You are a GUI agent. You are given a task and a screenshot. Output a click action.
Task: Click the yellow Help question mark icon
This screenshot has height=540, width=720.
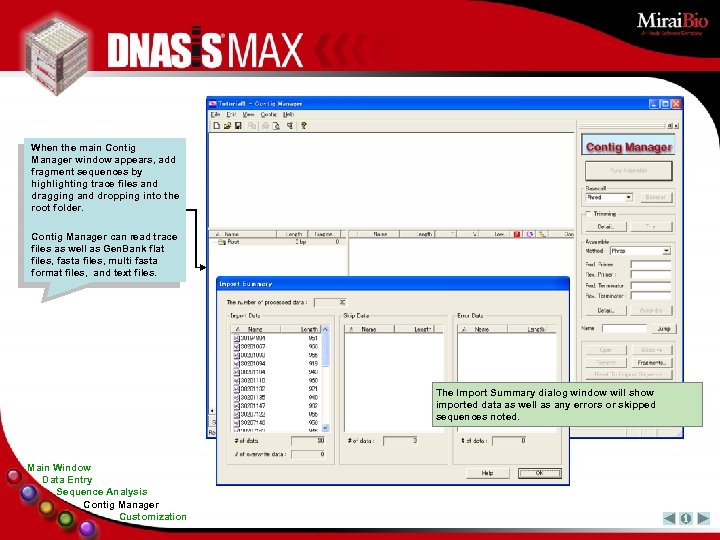click(304, 125)
